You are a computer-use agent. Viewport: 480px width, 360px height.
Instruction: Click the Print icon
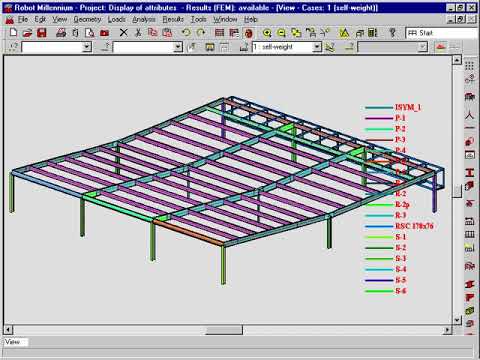[x=61, y=33]
